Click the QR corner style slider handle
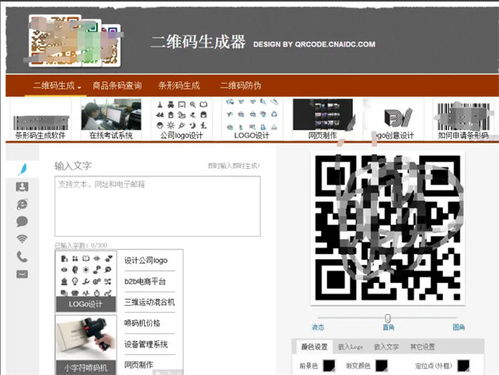499x375 pixels. coord(388,318)
